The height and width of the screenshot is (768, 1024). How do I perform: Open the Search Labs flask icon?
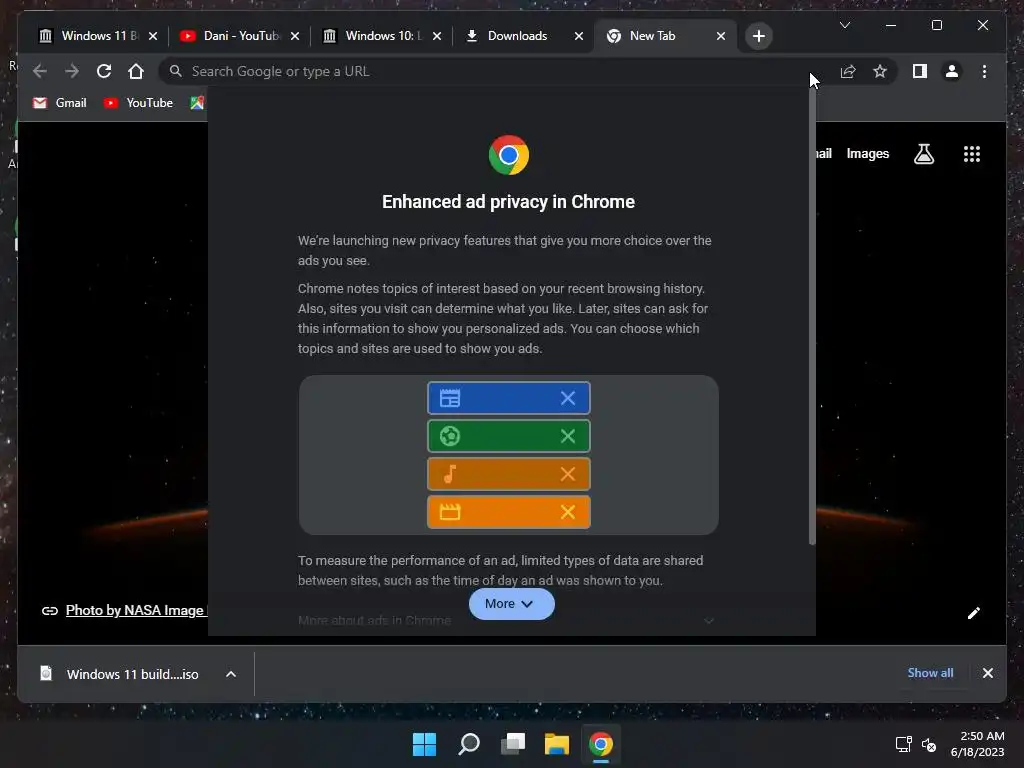click(923, 154)
